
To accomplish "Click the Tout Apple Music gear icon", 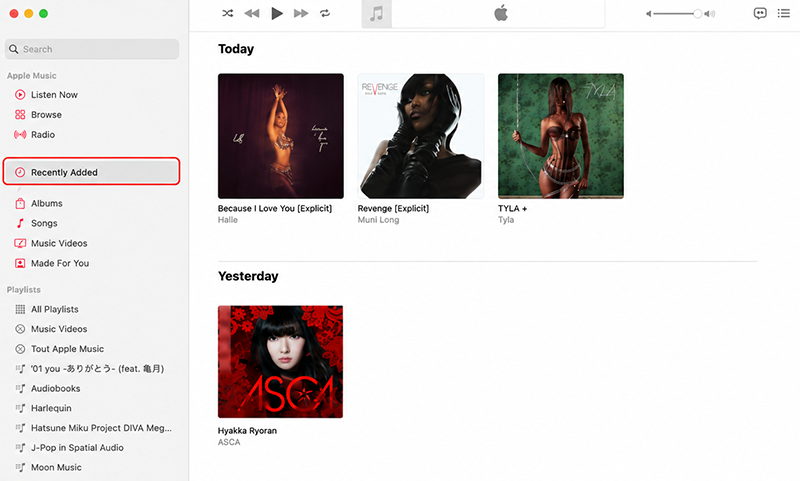I will click(x=20, y=349).
